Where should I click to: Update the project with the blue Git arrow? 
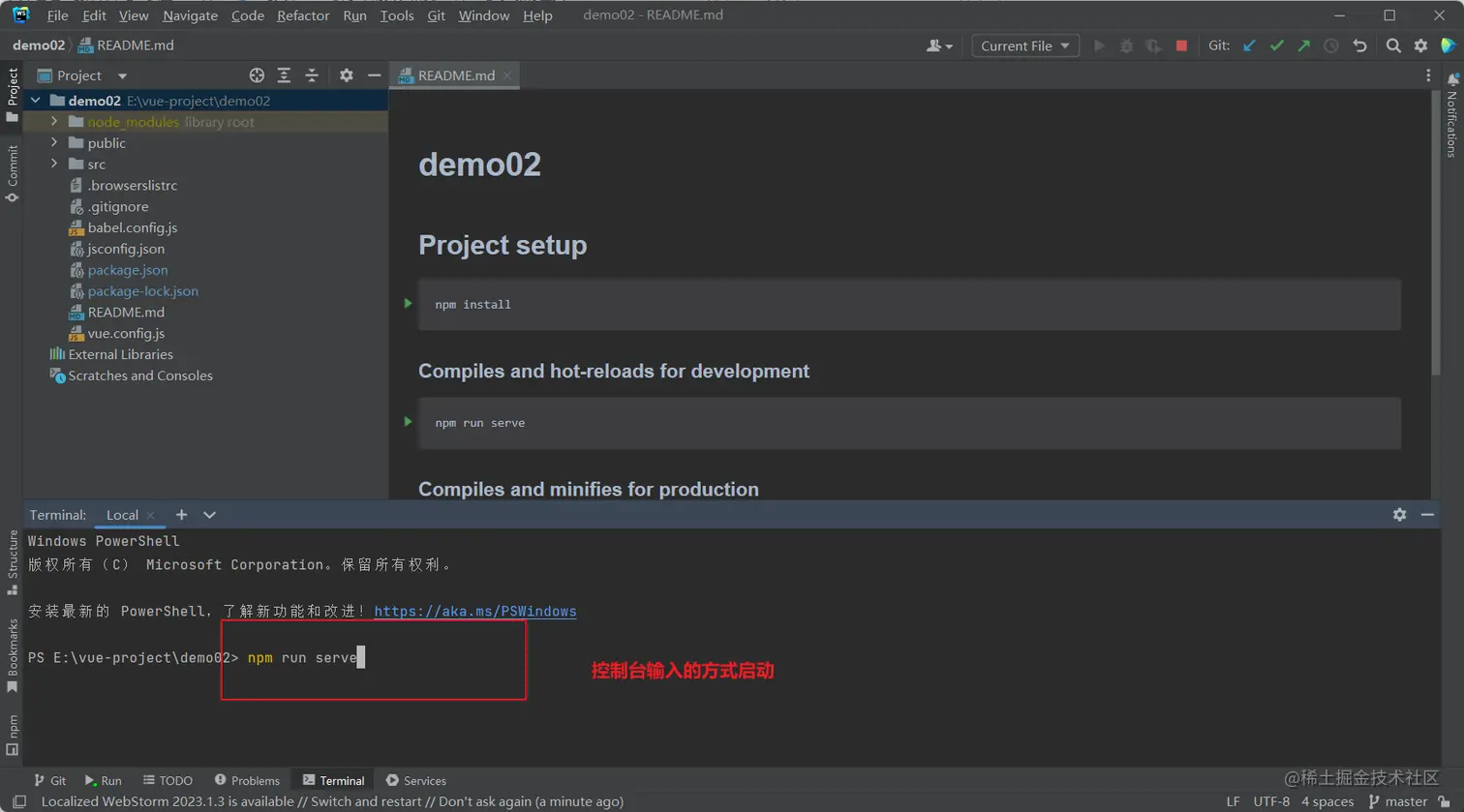(x=1249, y=45)
